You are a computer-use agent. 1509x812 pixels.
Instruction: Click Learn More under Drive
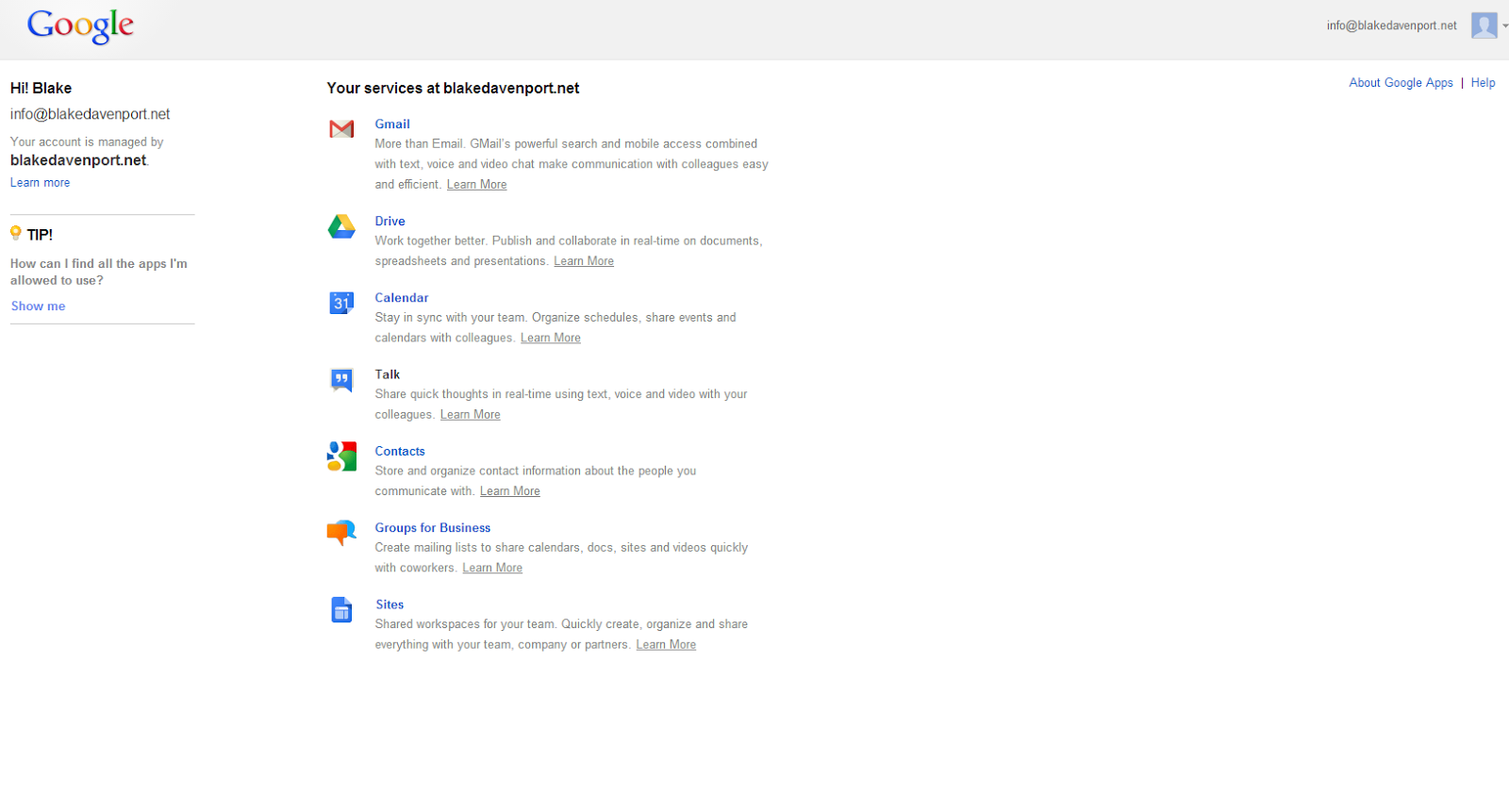pyautogui.click(x=584, y=261)
